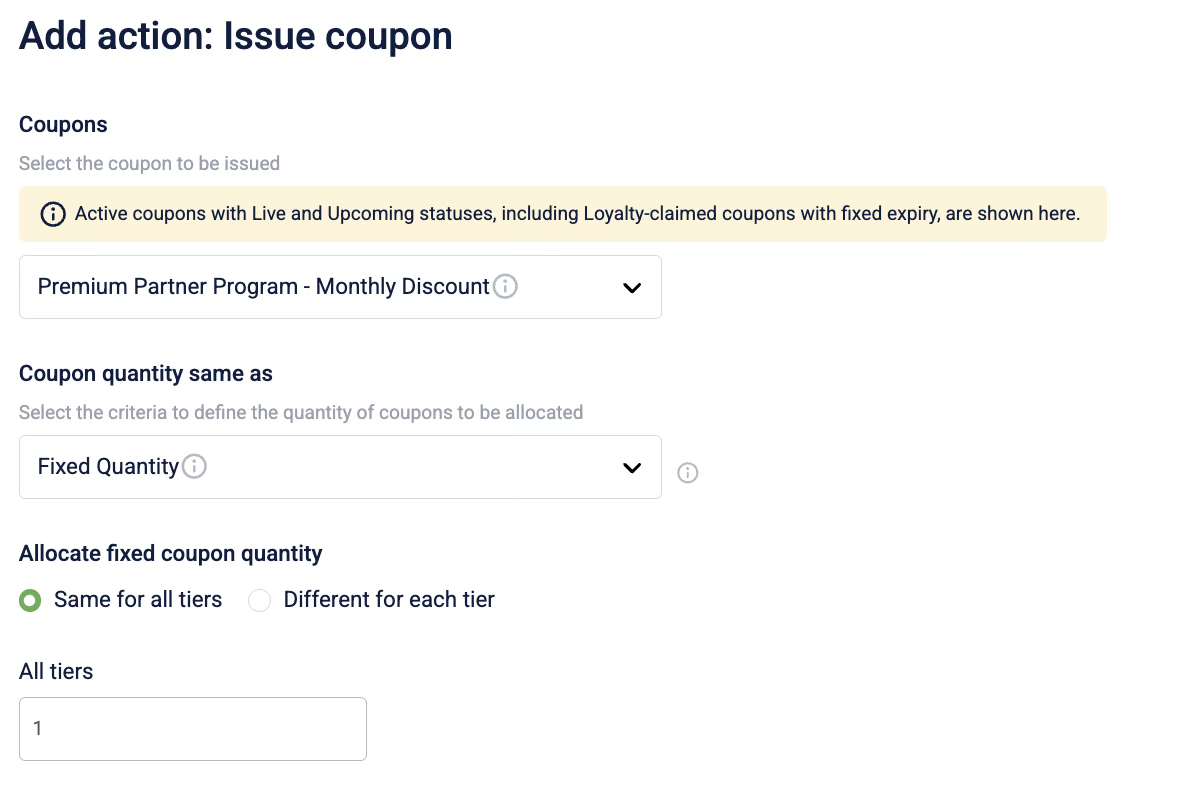Click the 'Add action: Issue coupon' heading
The width and height of the screenshot is (1198, 796).
(236, 37)
